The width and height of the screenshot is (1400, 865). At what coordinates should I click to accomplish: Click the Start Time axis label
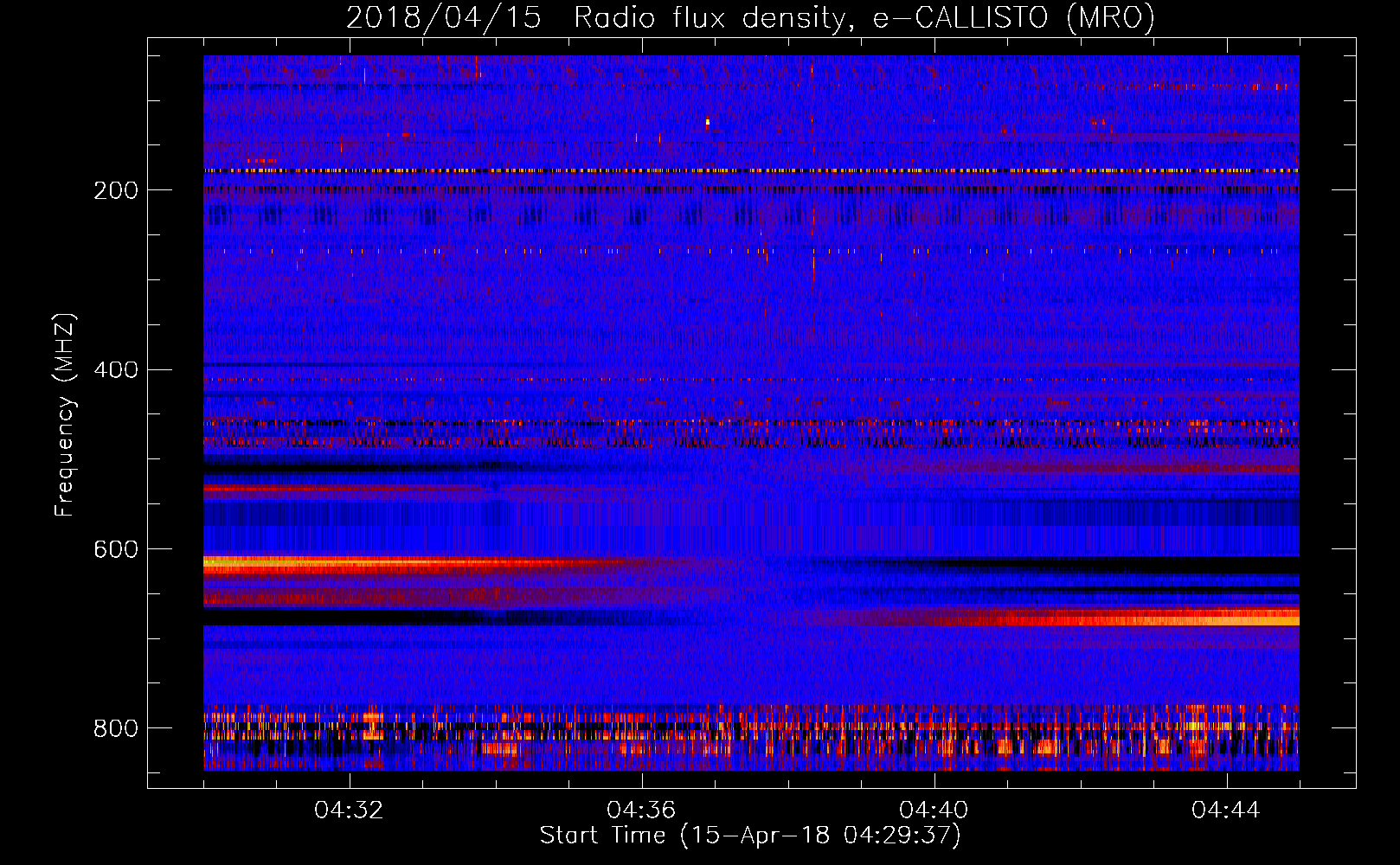(x=750, y=836)
